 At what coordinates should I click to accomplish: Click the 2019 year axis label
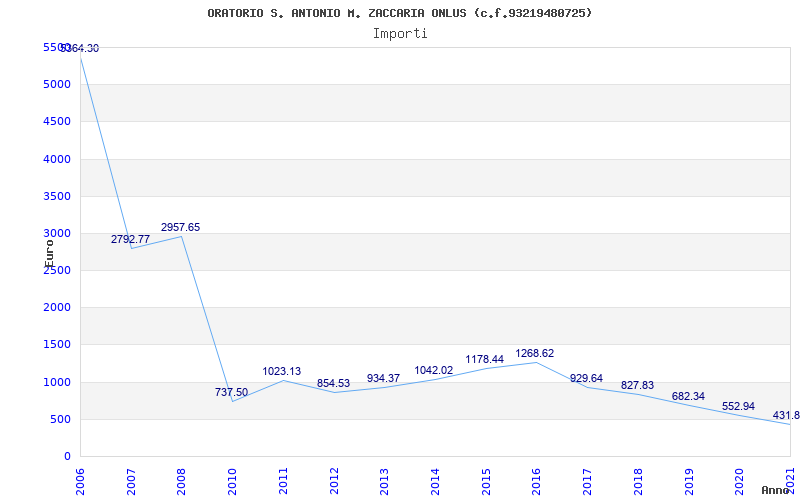[x=689, y=481]
